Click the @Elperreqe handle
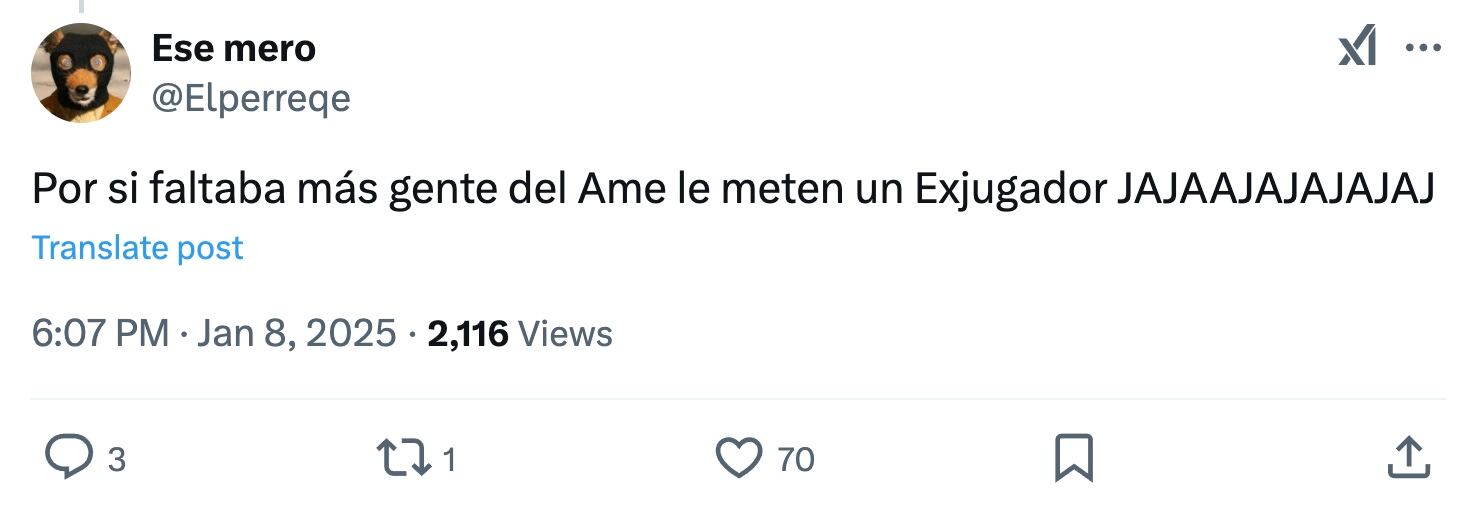Viewport: 1484px width, 506px height. [251, 98]
